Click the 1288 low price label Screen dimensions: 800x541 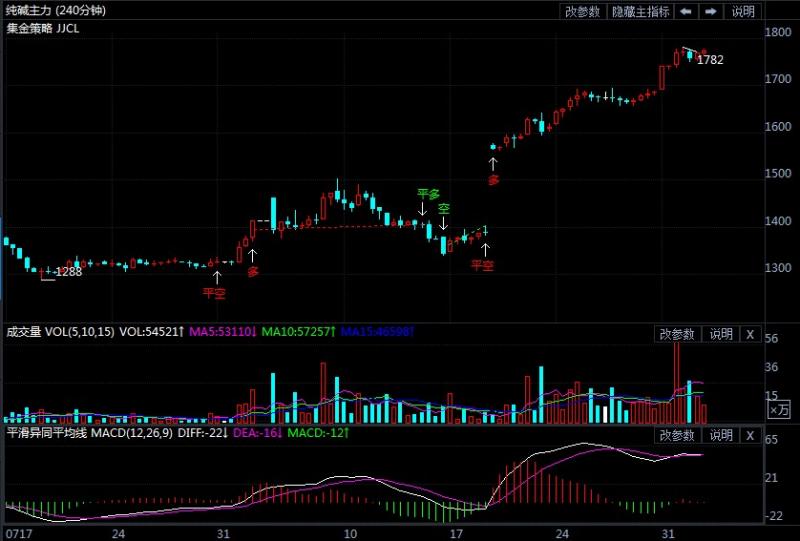(x=68, y=272)
